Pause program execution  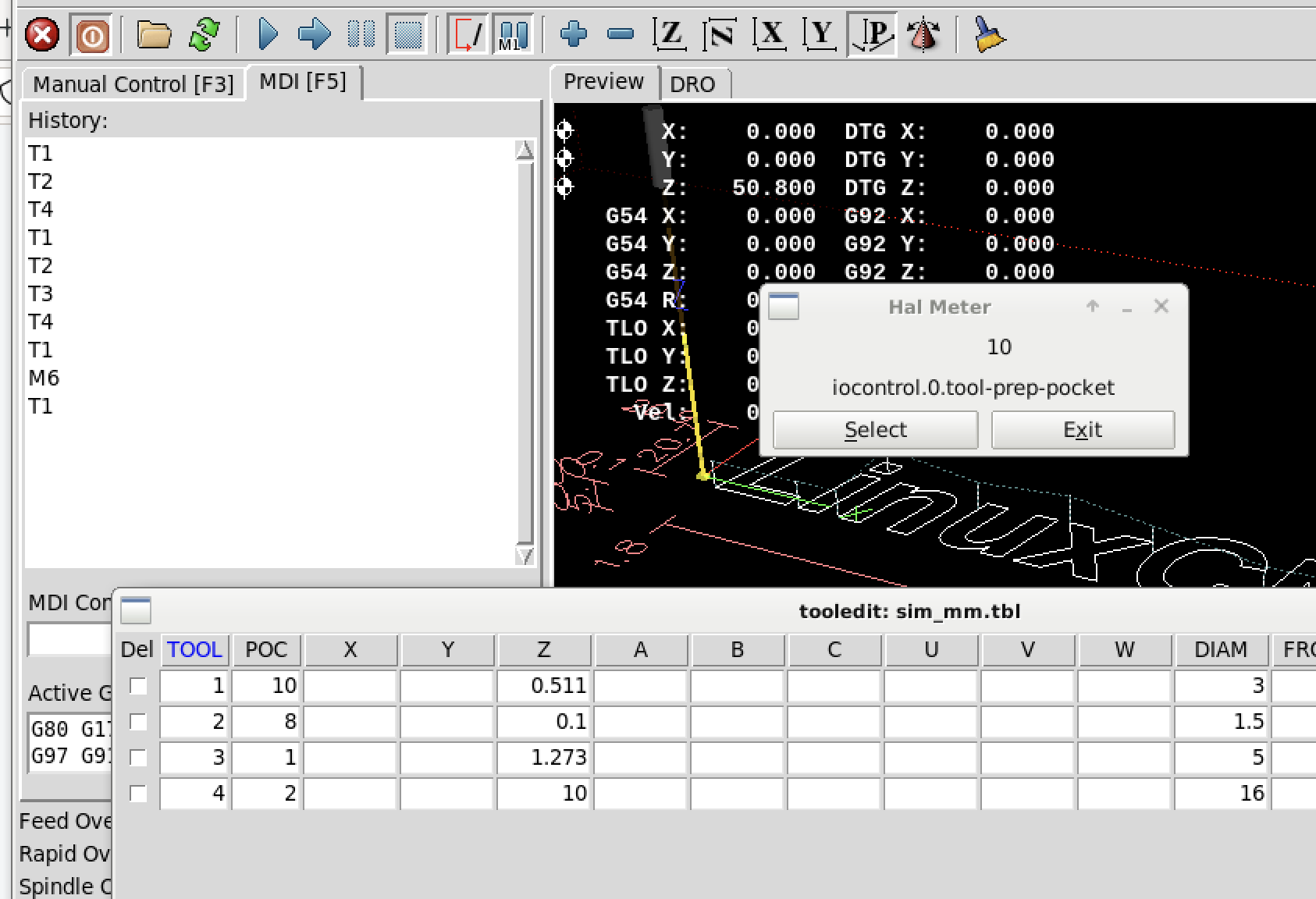[361, 35]
